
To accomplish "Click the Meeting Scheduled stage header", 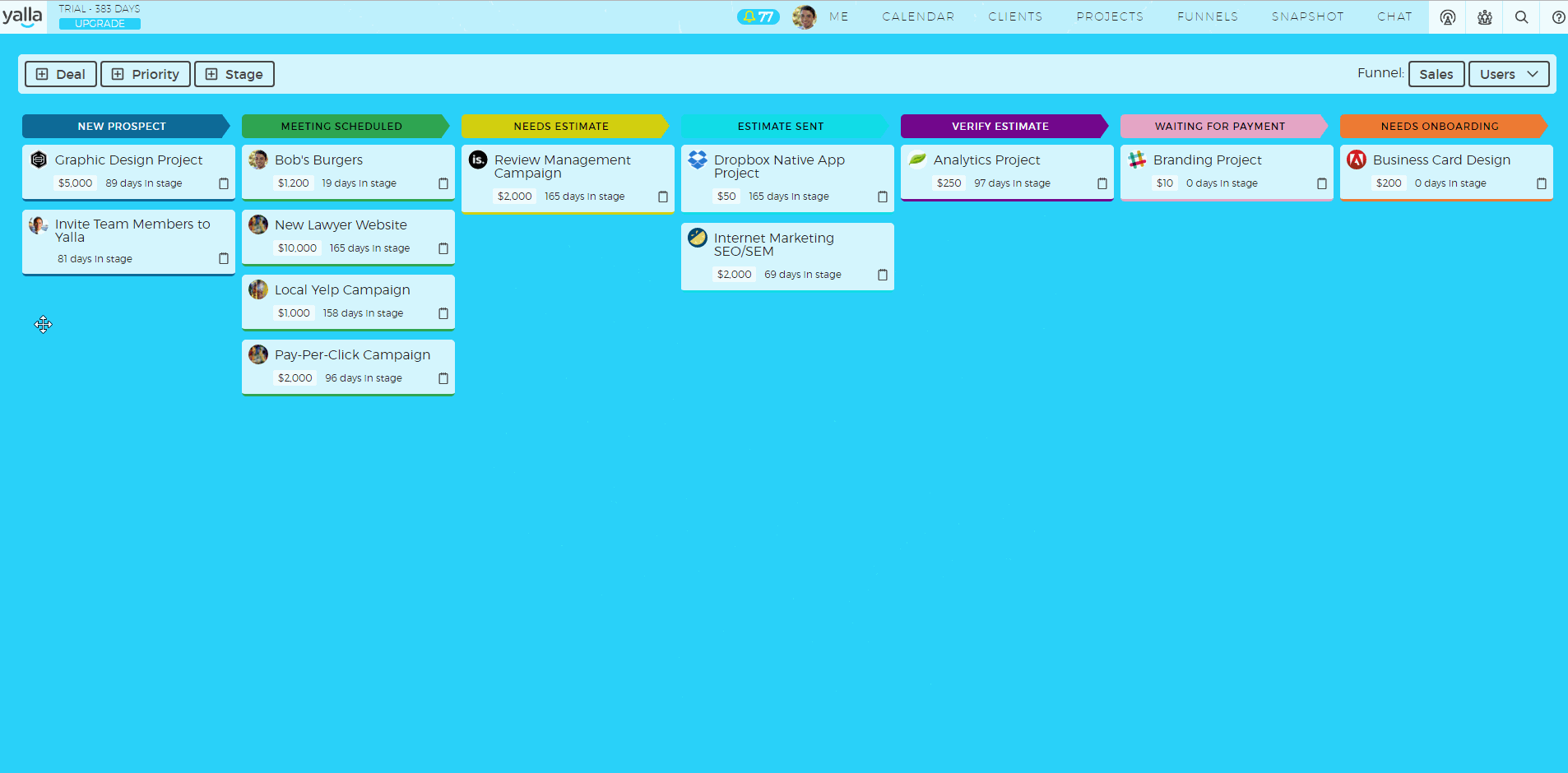I will (346, 126).
